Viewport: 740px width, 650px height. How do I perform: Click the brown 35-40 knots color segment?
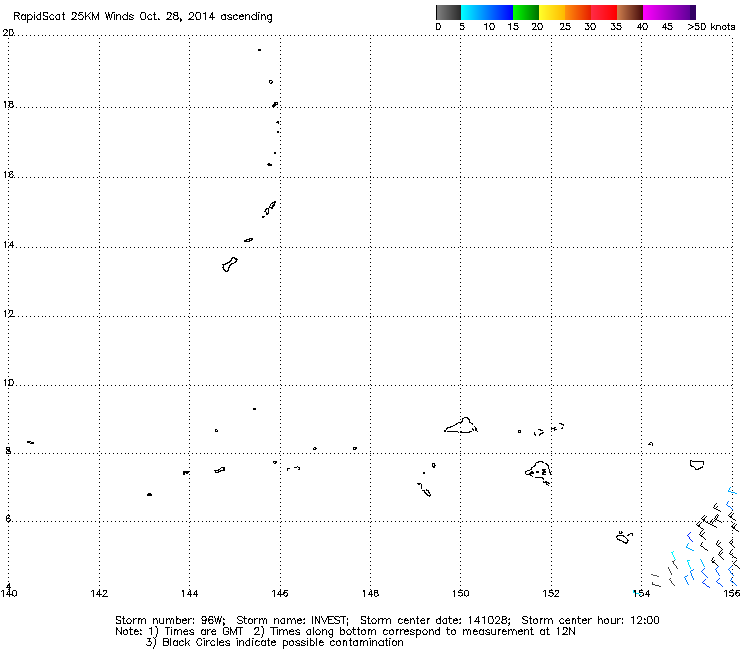[x=630, y=12]
